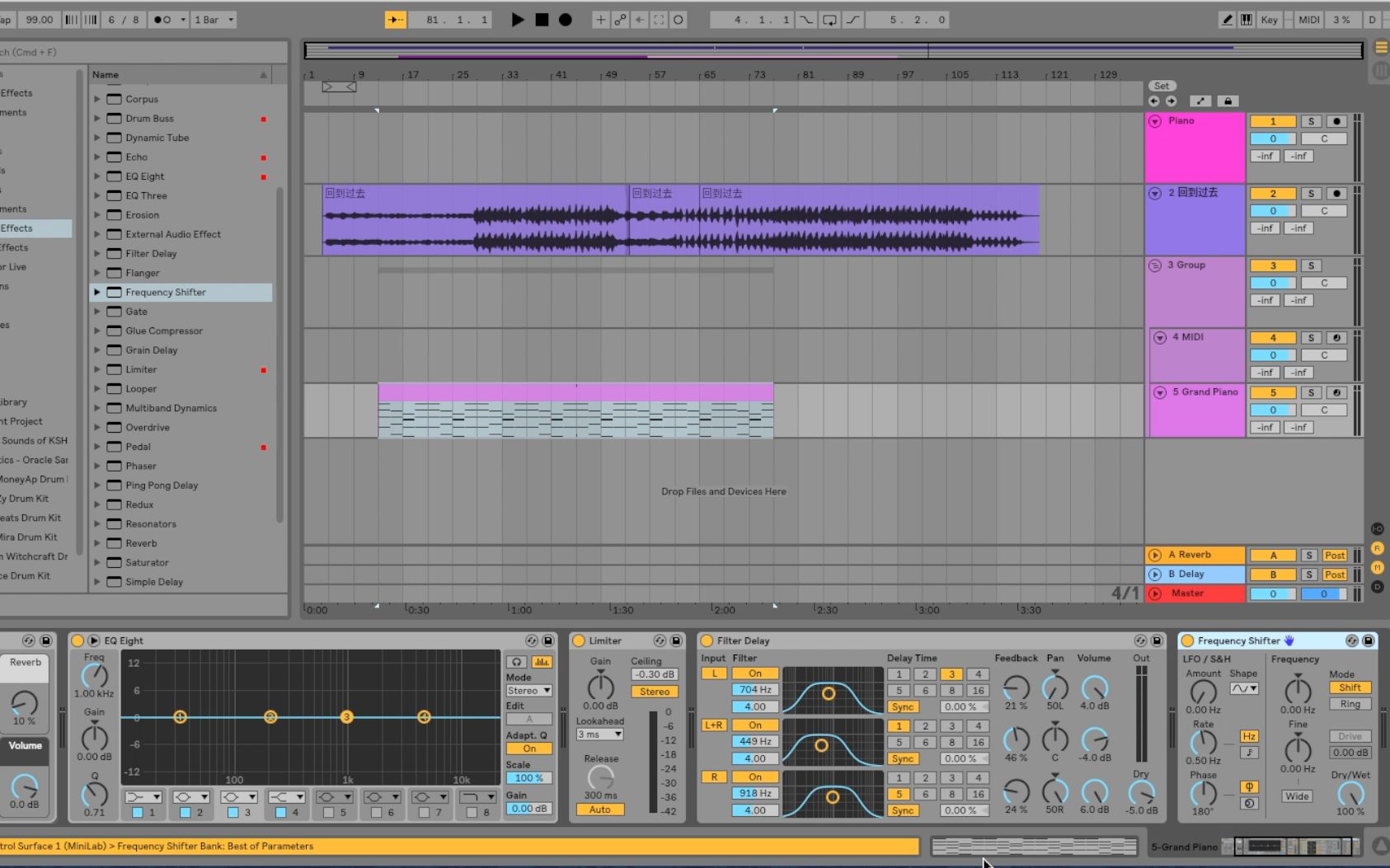Open the Stereo mode dropdown in Limiter
Viewport: 1390px width, 868px height.
pyautogui.click(x=654, y=691)
